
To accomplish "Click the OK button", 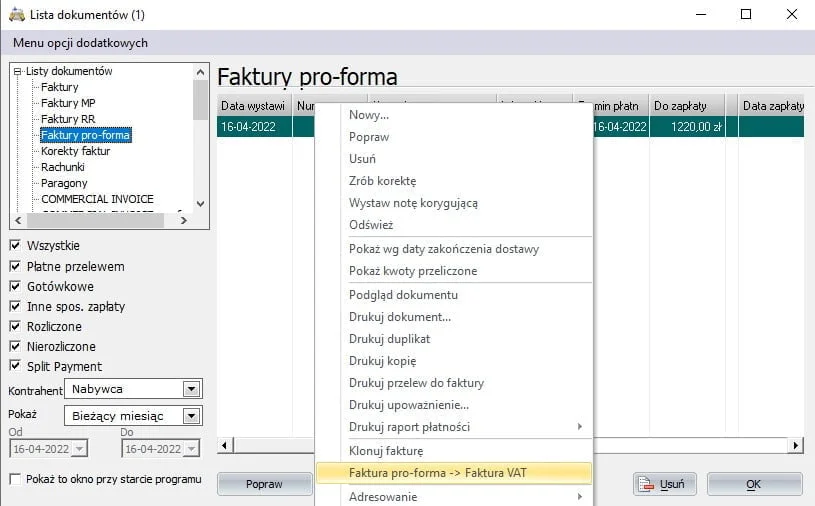I will click(754, 484).
